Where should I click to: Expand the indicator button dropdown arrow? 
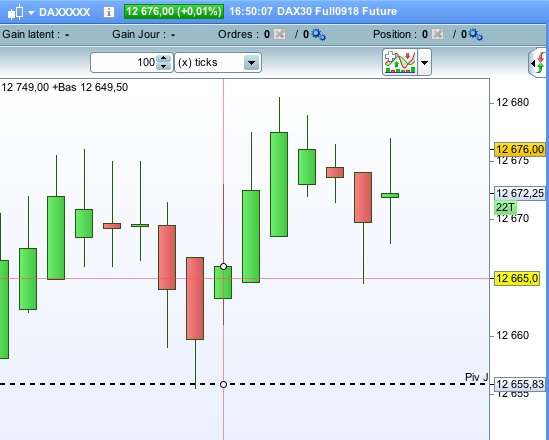(x=424, y=63)
